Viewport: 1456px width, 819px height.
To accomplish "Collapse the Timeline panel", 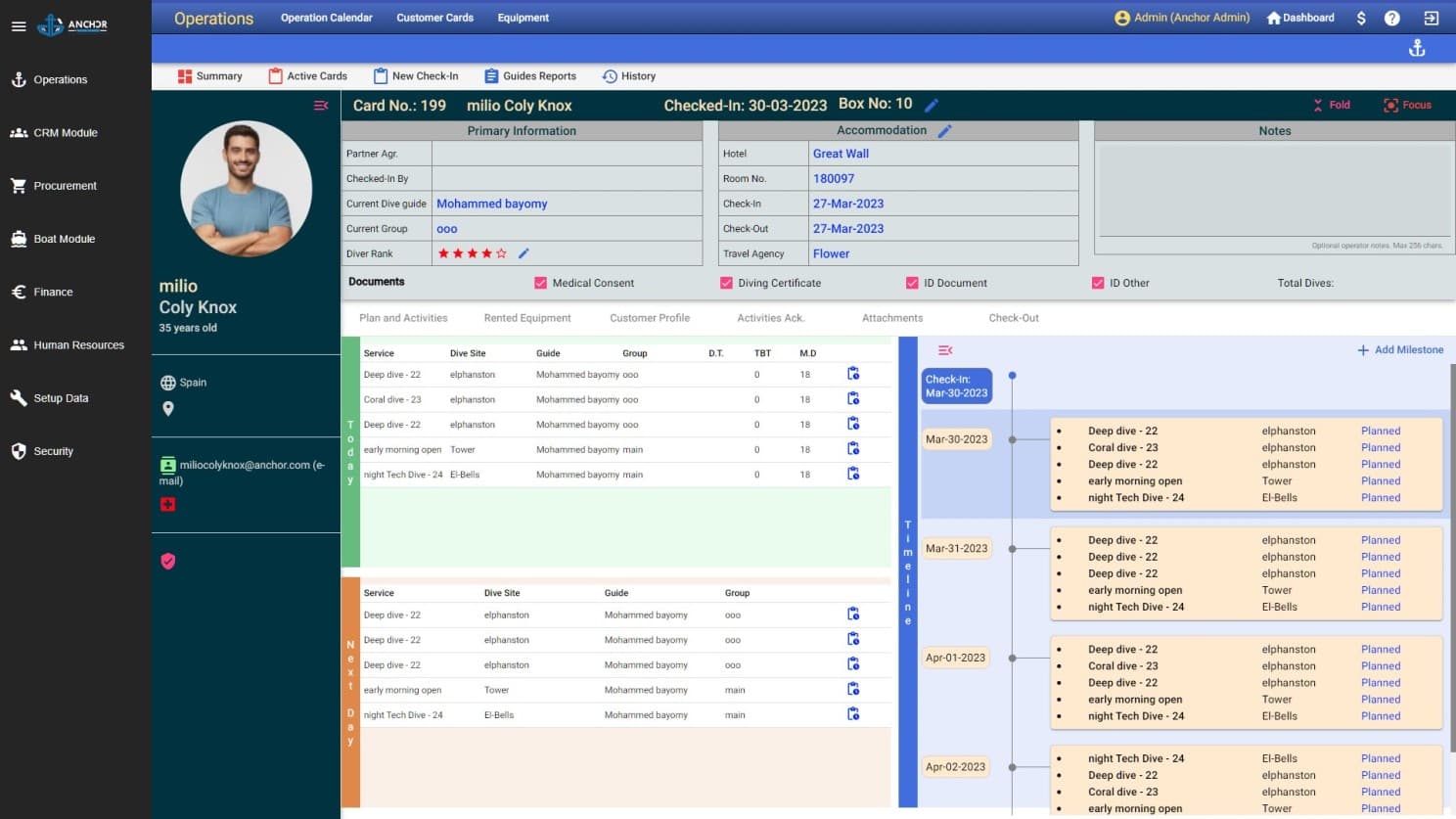I will pos(943,349).
